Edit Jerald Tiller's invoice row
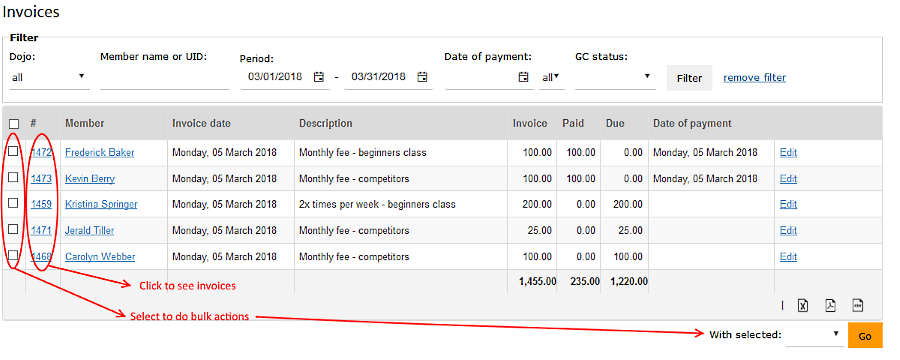 tap(788, 230)
